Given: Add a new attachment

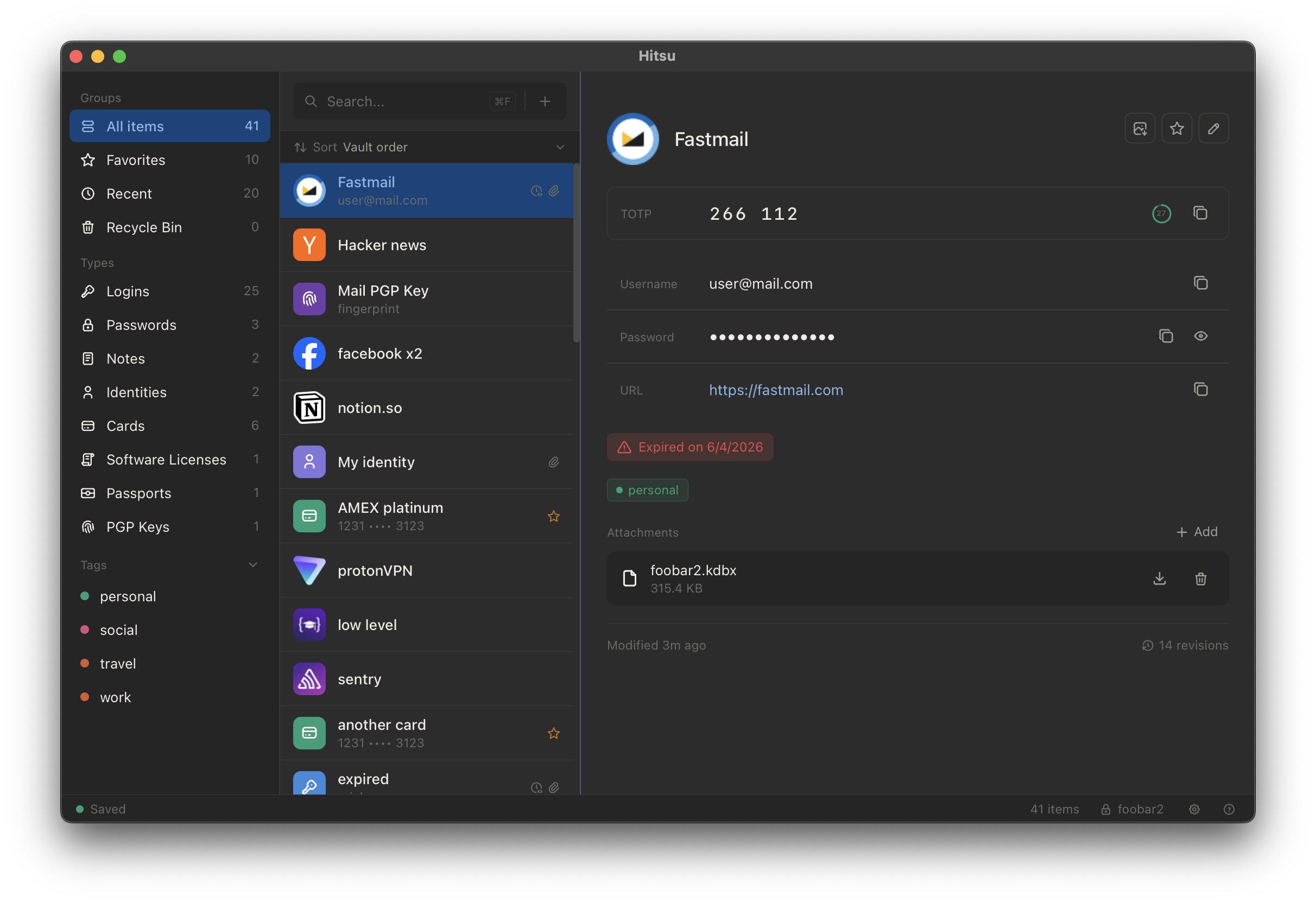Looking at the screenshot, I should click(1196, 532).
